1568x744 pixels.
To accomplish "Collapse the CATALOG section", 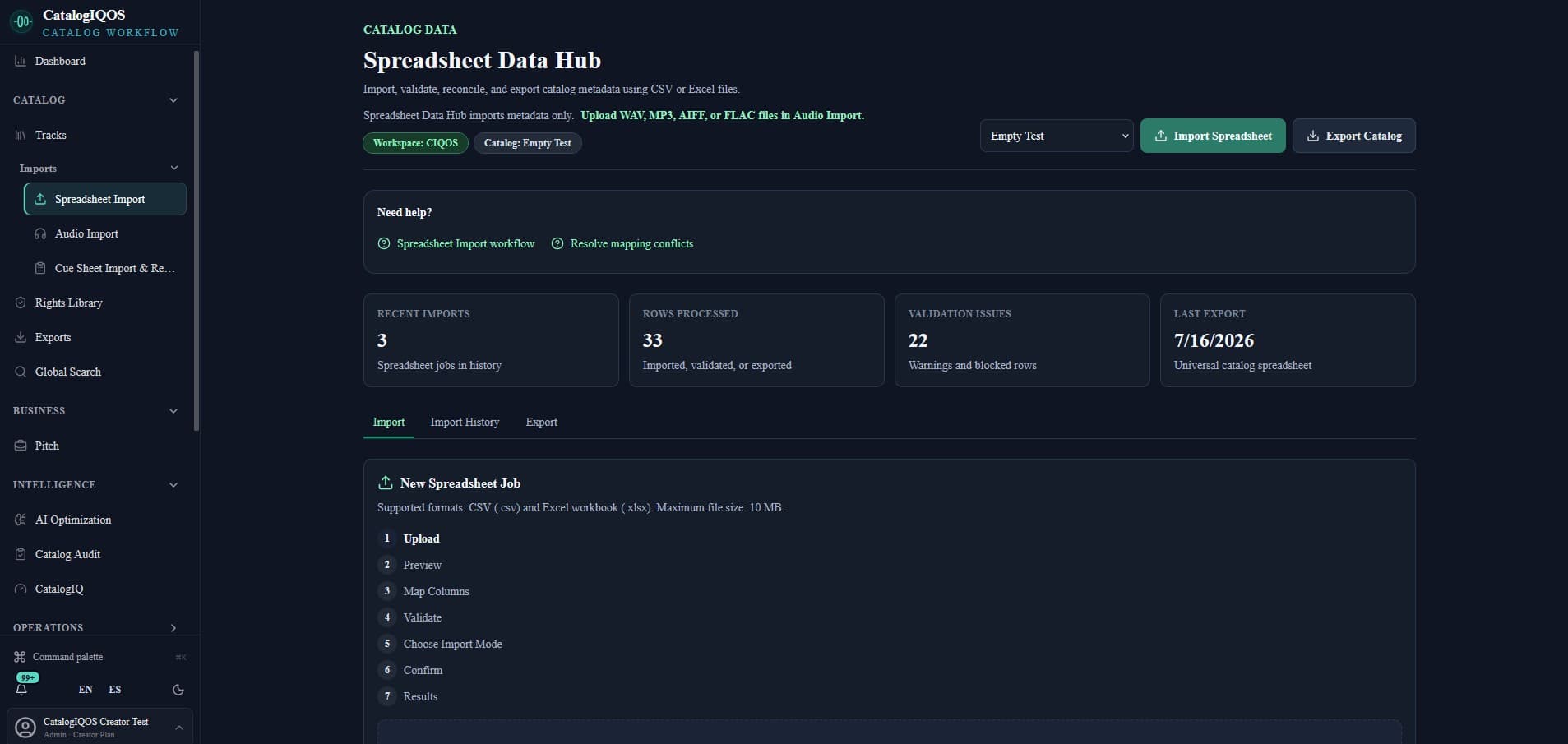I will point(173,100).
